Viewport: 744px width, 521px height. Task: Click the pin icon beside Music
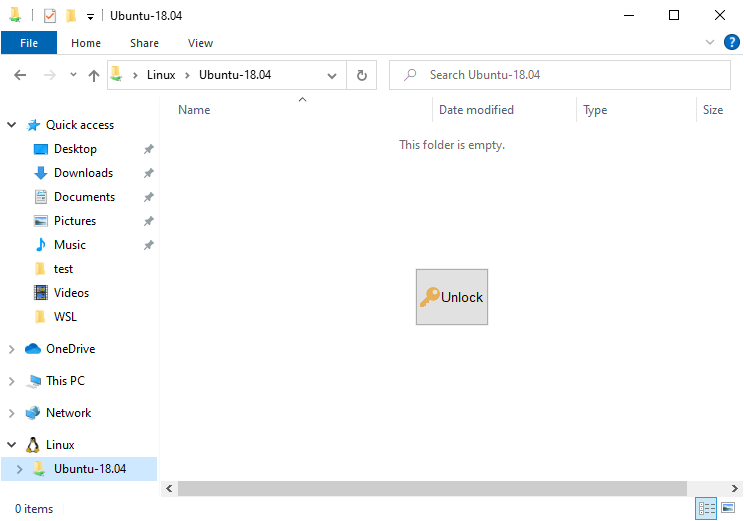[149, 245]
